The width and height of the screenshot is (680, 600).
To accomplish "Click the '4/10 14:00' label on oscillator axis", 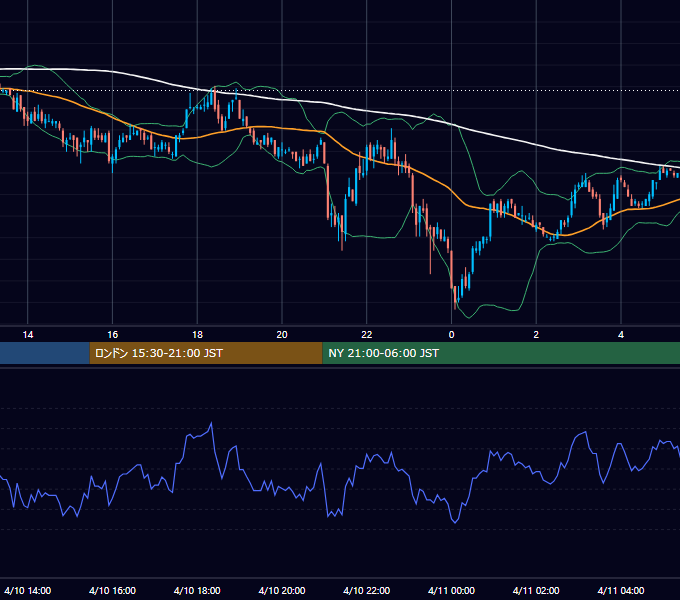I will (28, 590).
